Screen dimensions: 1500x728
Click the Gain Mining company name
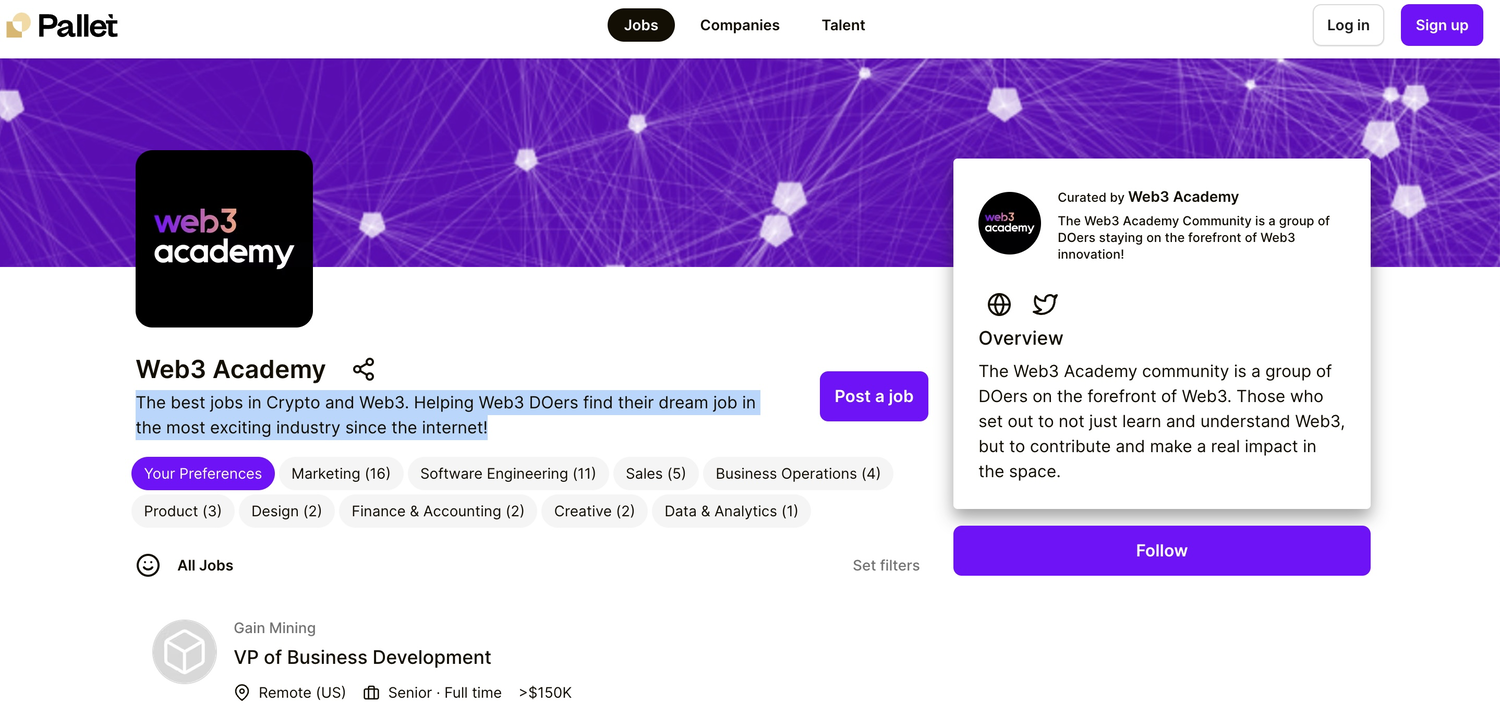point(275,628)
